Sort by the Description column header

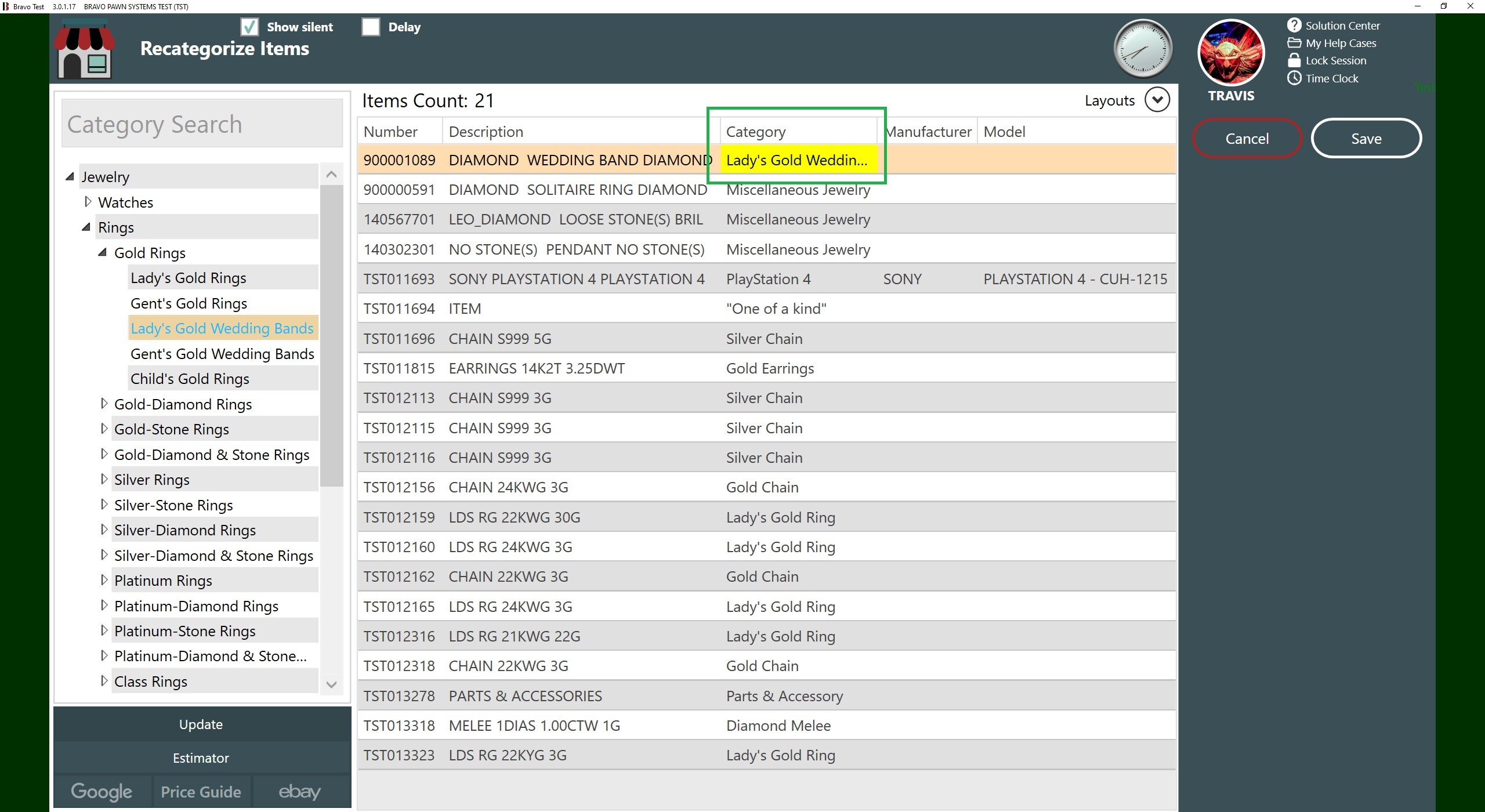[581, 132]
